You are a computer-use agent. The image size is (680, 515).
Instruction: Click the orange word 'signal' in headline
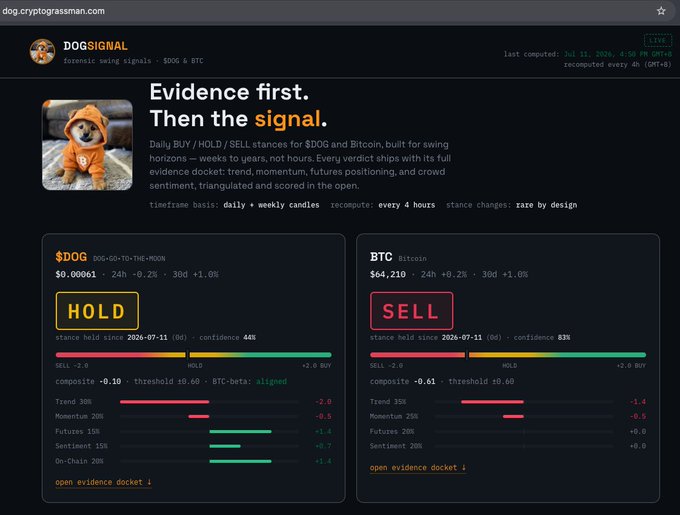288,119
